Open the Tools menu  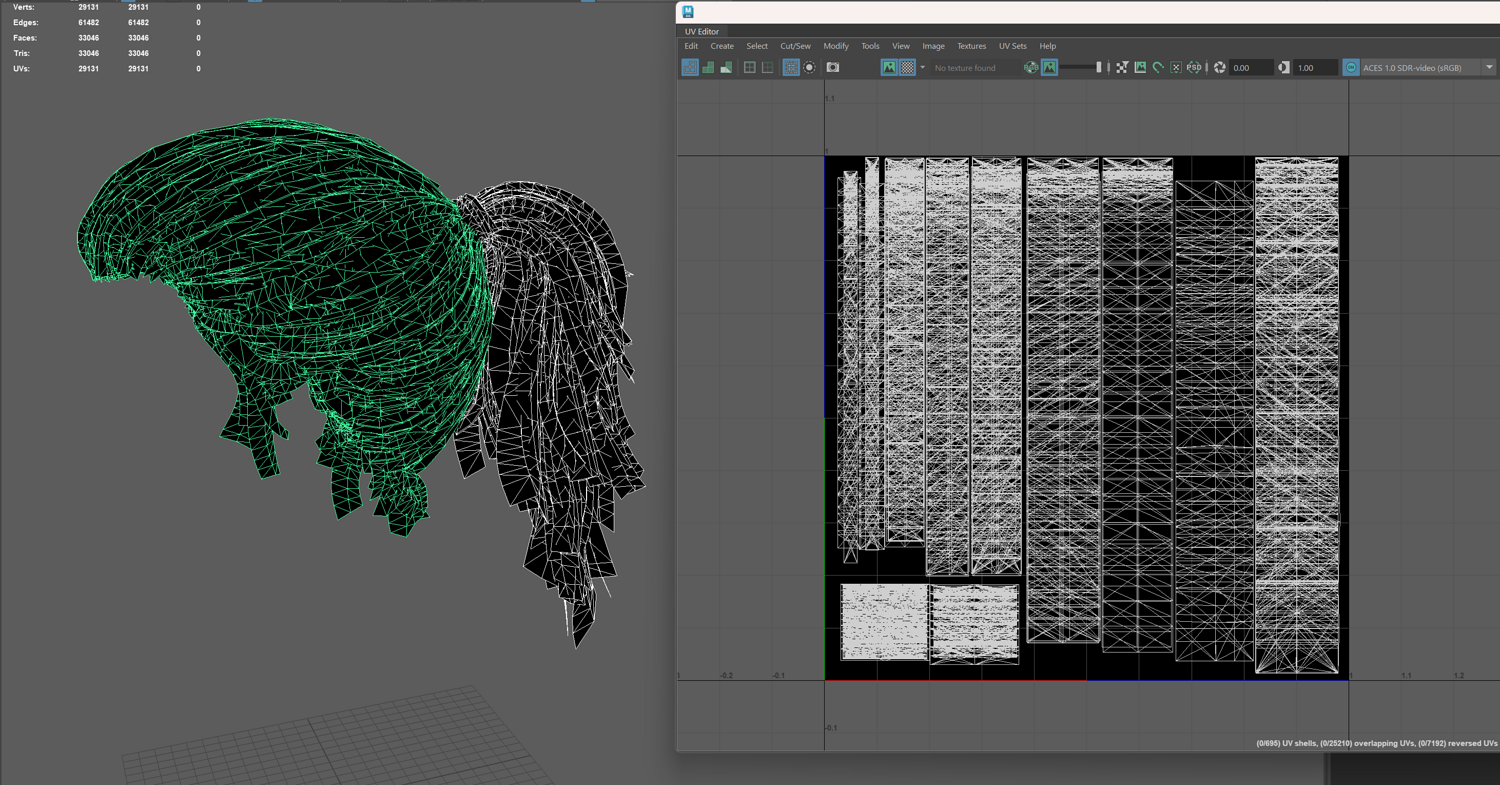[x=870, y=46]
